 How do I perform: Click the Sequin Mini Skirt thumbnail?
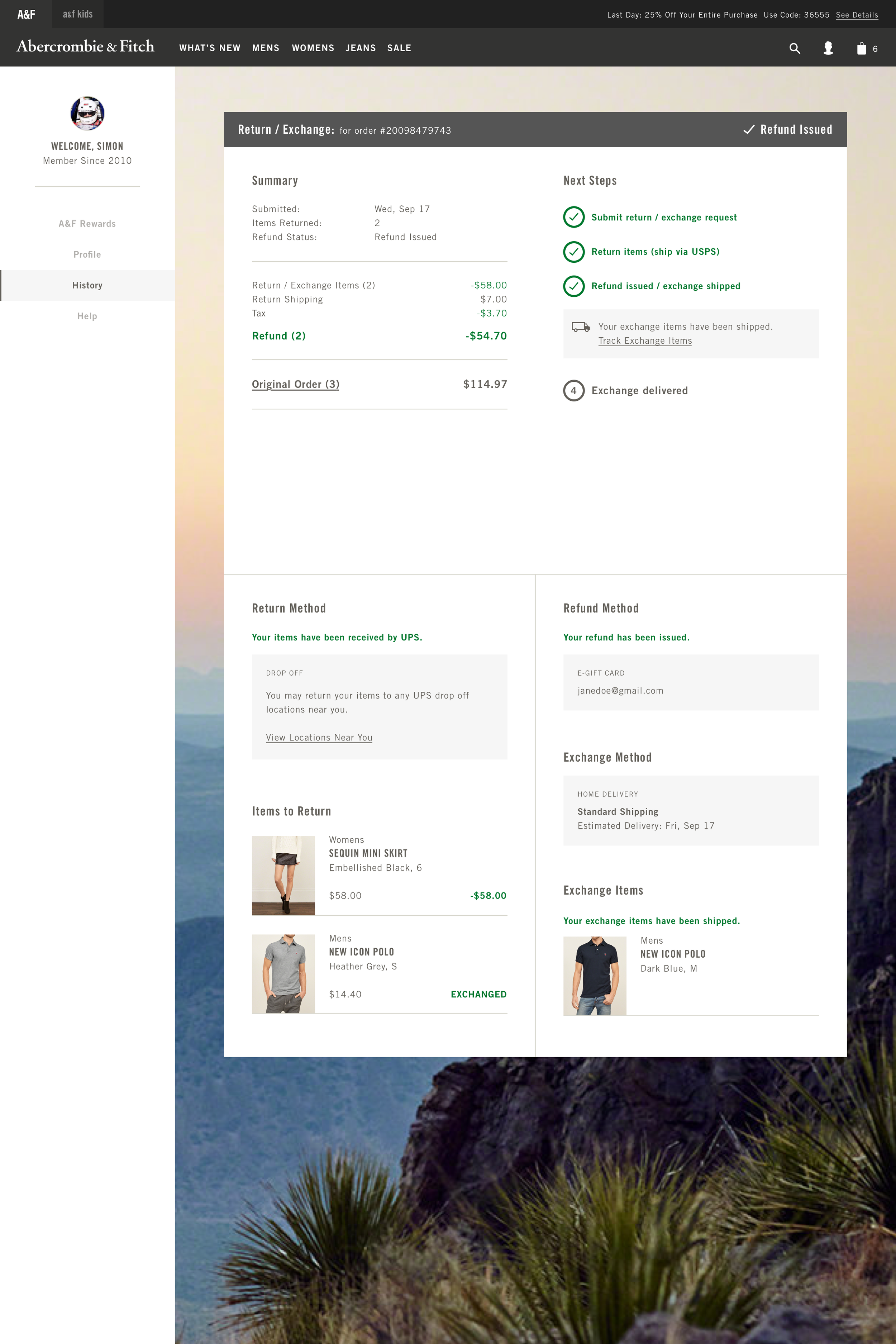click(x=283, y=875)
